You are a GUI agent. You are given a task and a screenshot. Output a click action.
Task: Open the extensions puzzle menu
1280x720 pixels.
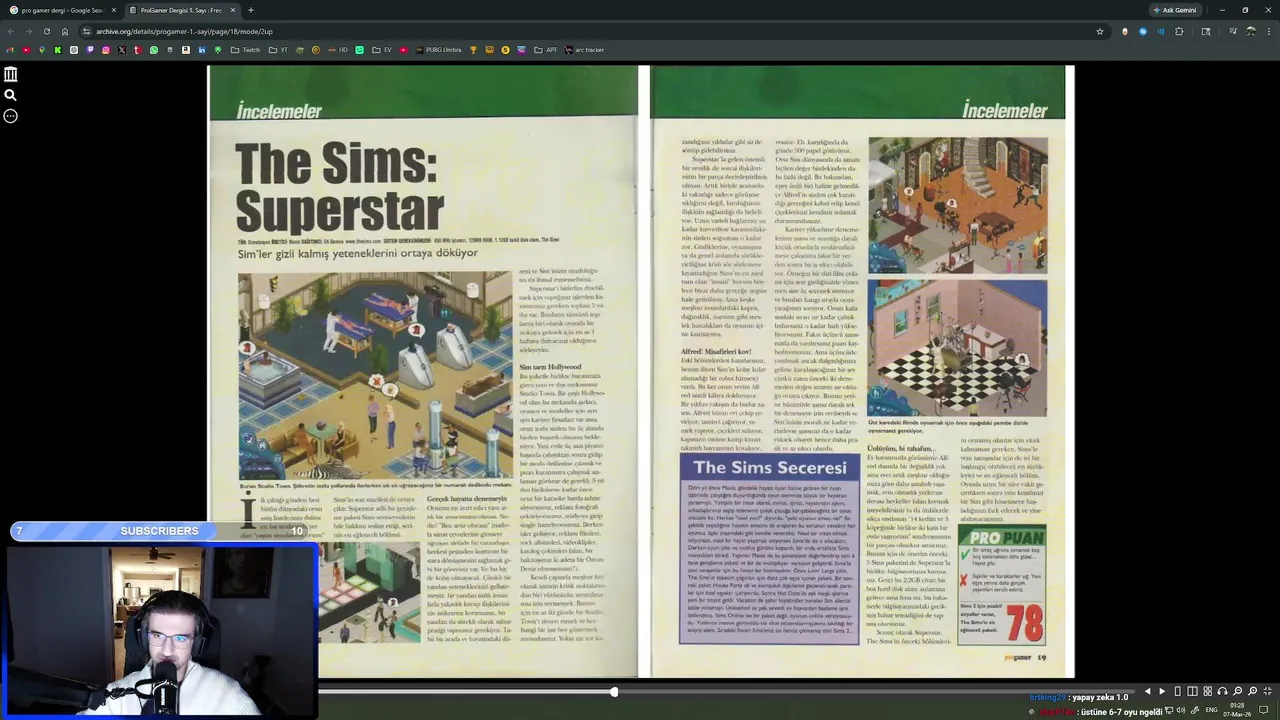[x=1179, y=31]
